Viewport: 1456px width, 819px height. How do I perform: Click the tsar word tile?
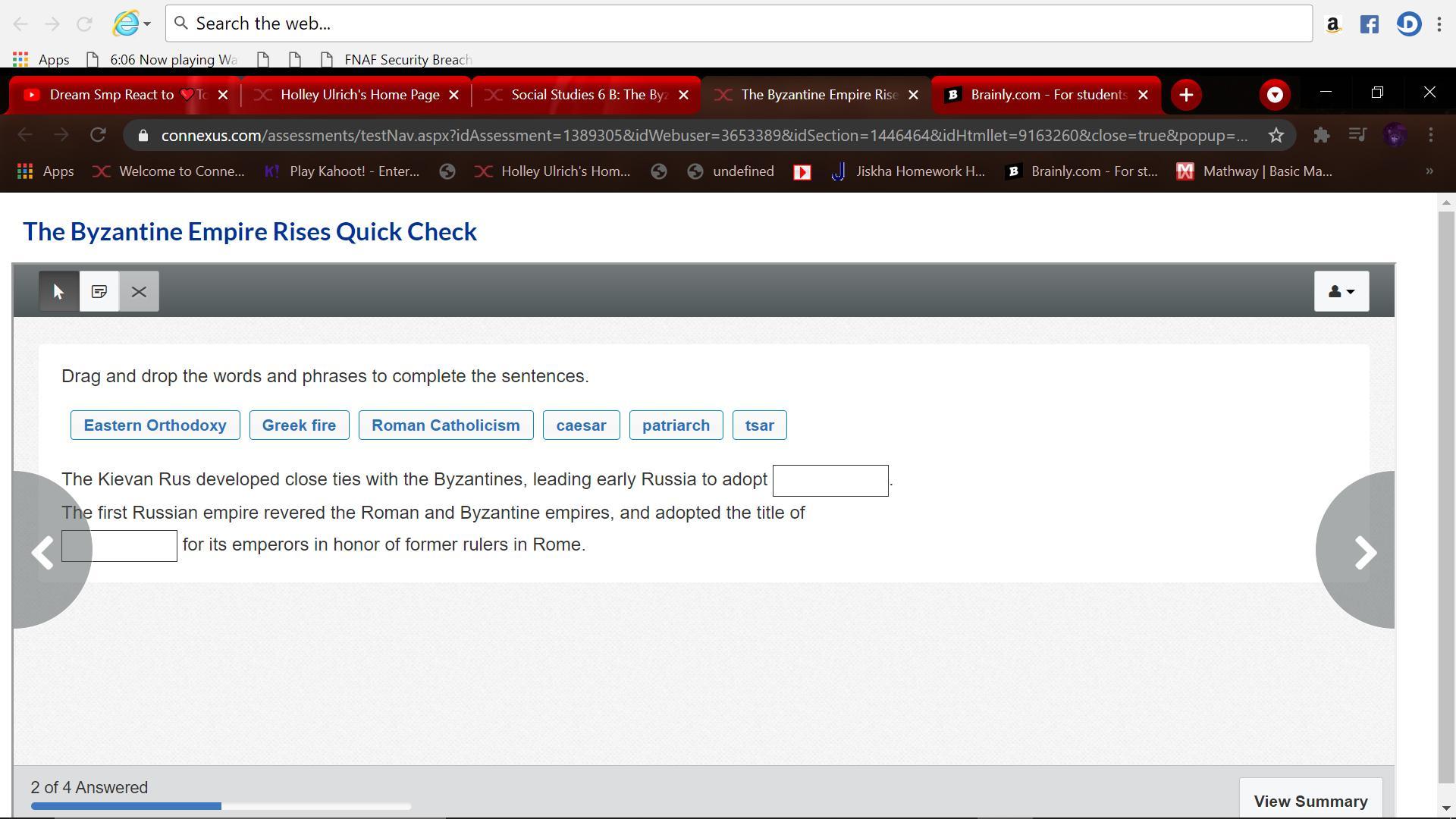tap(759, 425)
